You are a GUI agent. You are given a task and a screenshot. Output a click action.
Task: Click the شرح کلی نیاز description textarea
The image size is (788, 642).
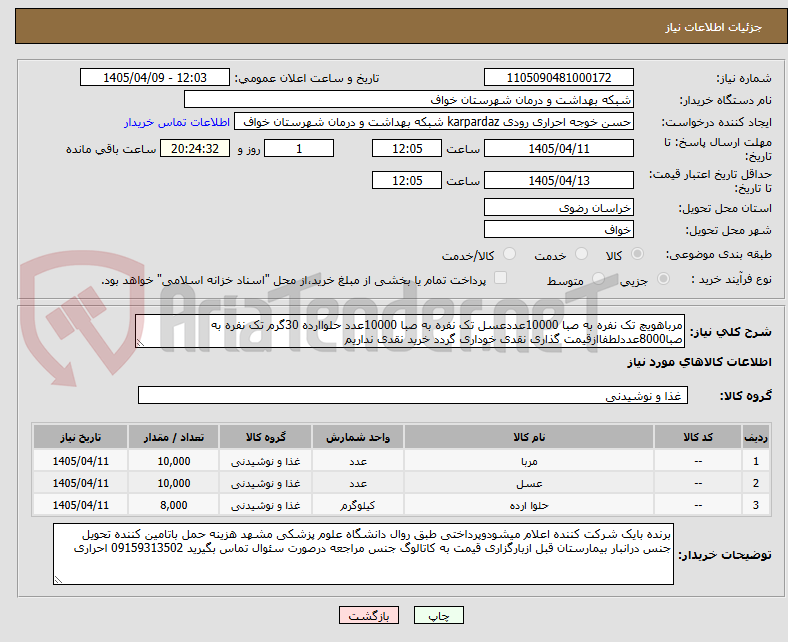(x=410, y=332)
